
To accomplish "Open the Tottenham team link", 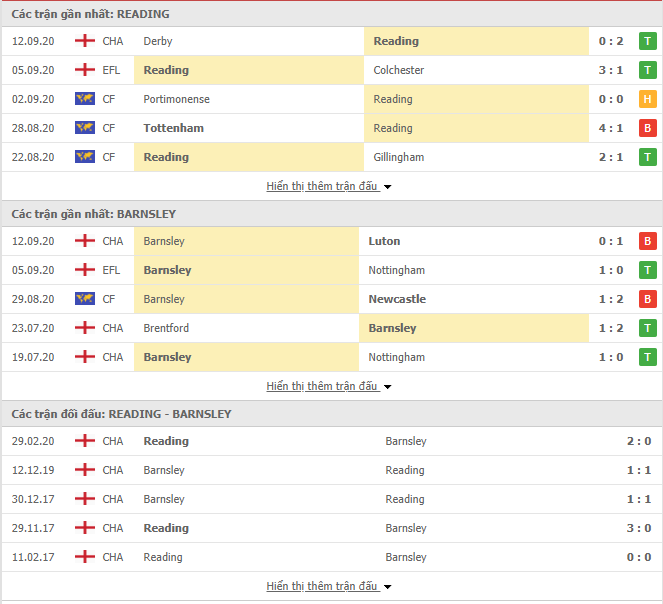I will (x=173, y=128).
